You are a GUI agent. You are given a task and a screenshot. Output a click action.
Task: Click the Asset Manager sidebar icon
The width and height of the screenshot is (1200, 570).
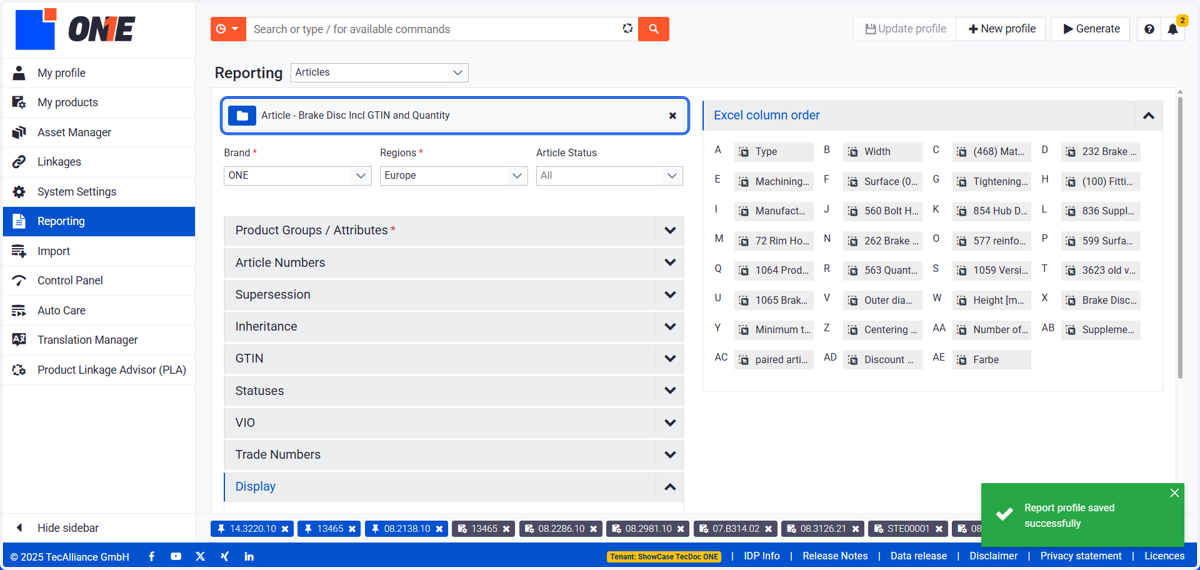(19, 132)
